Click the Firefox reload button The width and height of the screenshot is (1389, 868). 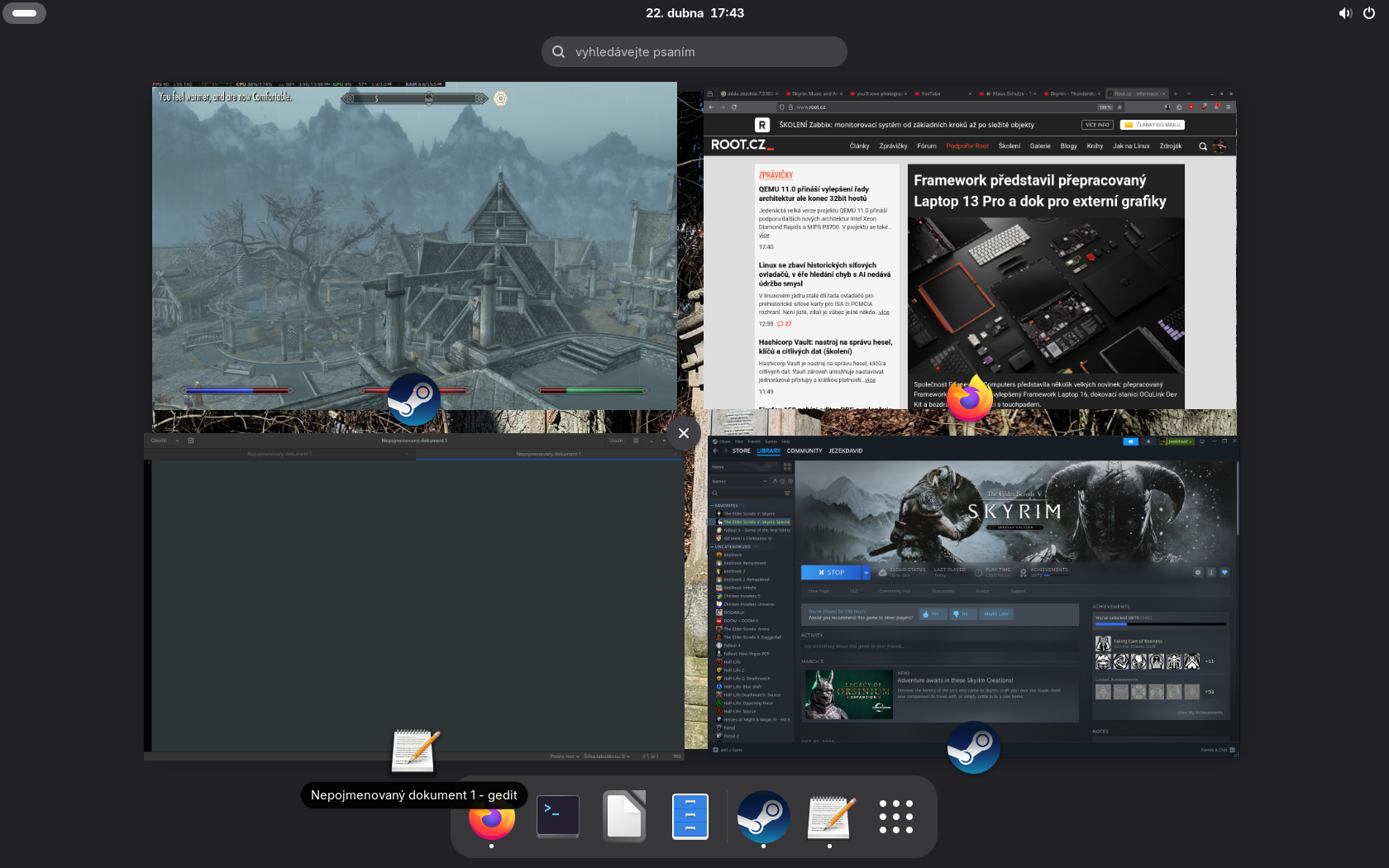(x=733, y=107)
